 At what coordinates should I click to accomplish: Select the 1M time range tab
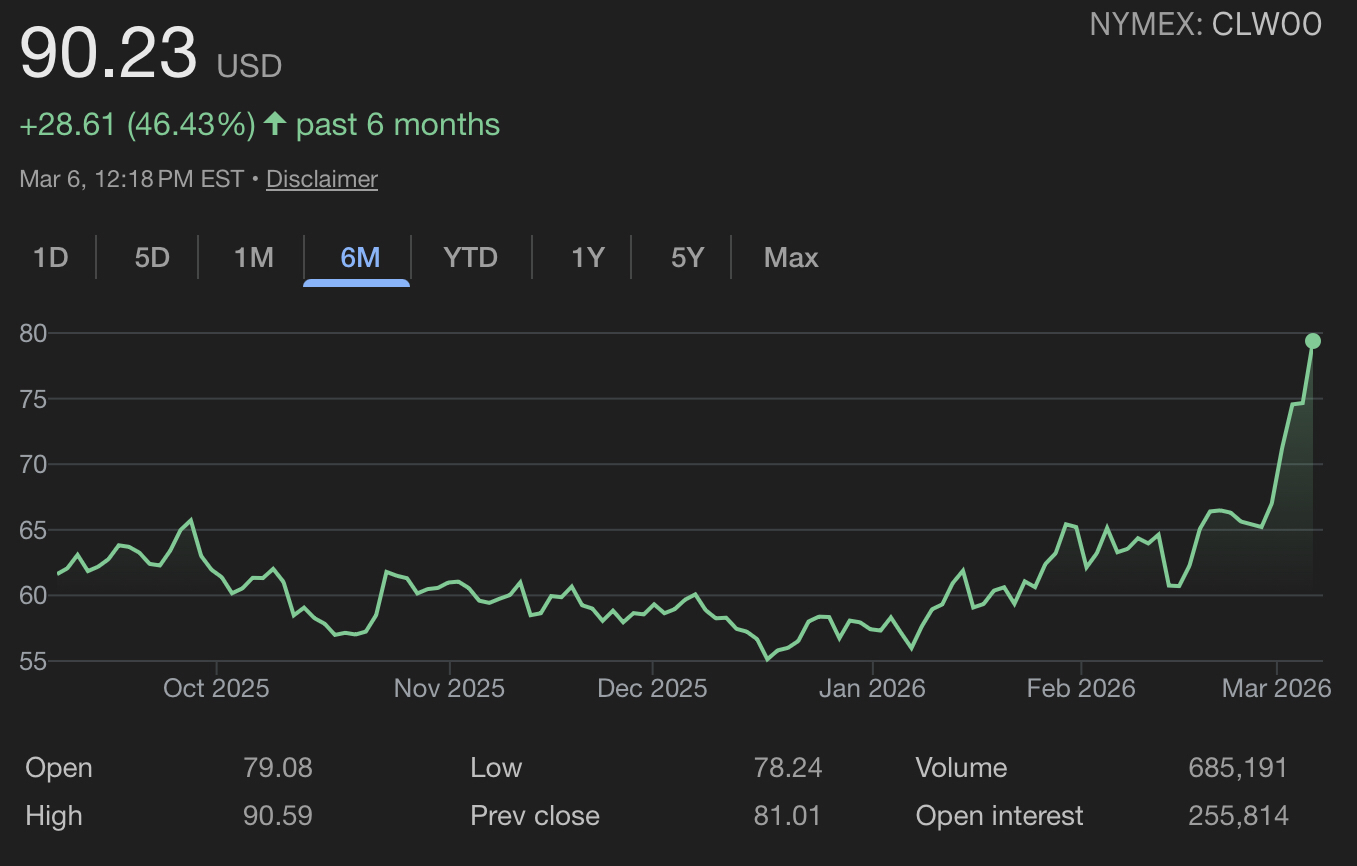coord(253,258)
